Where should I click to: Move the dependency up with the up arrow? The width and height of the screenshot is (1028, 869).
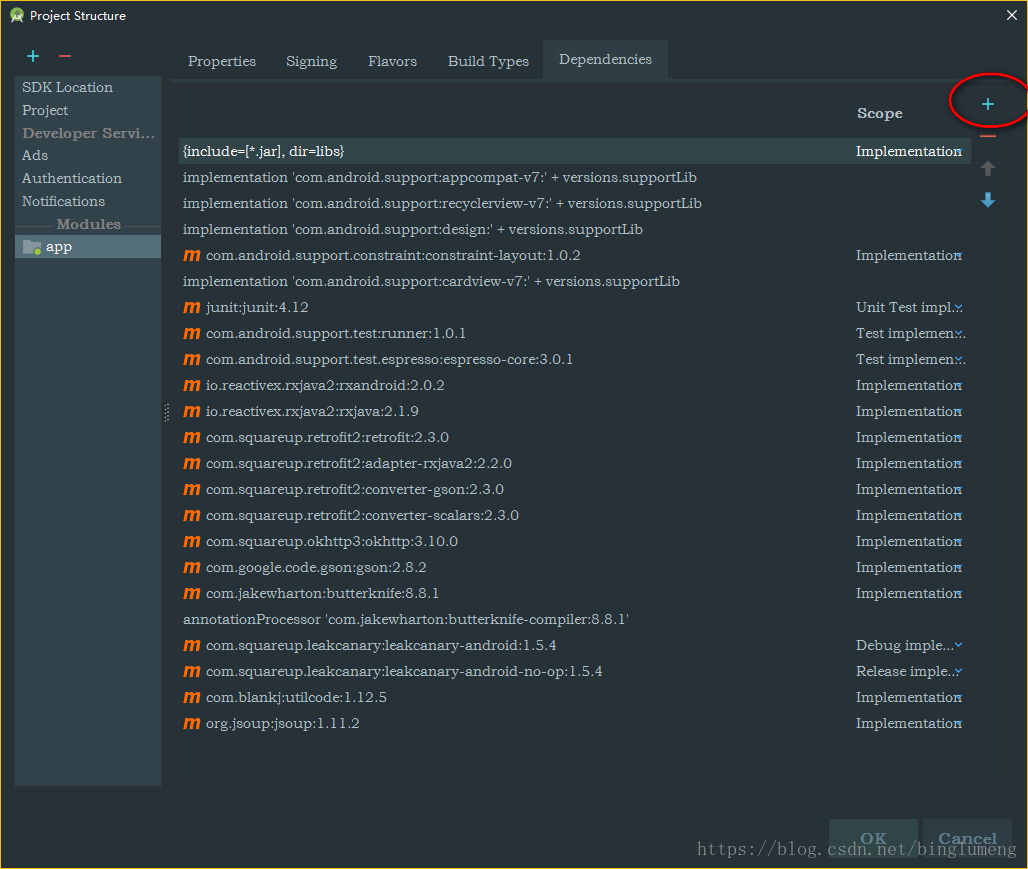(x=987, y=169)
